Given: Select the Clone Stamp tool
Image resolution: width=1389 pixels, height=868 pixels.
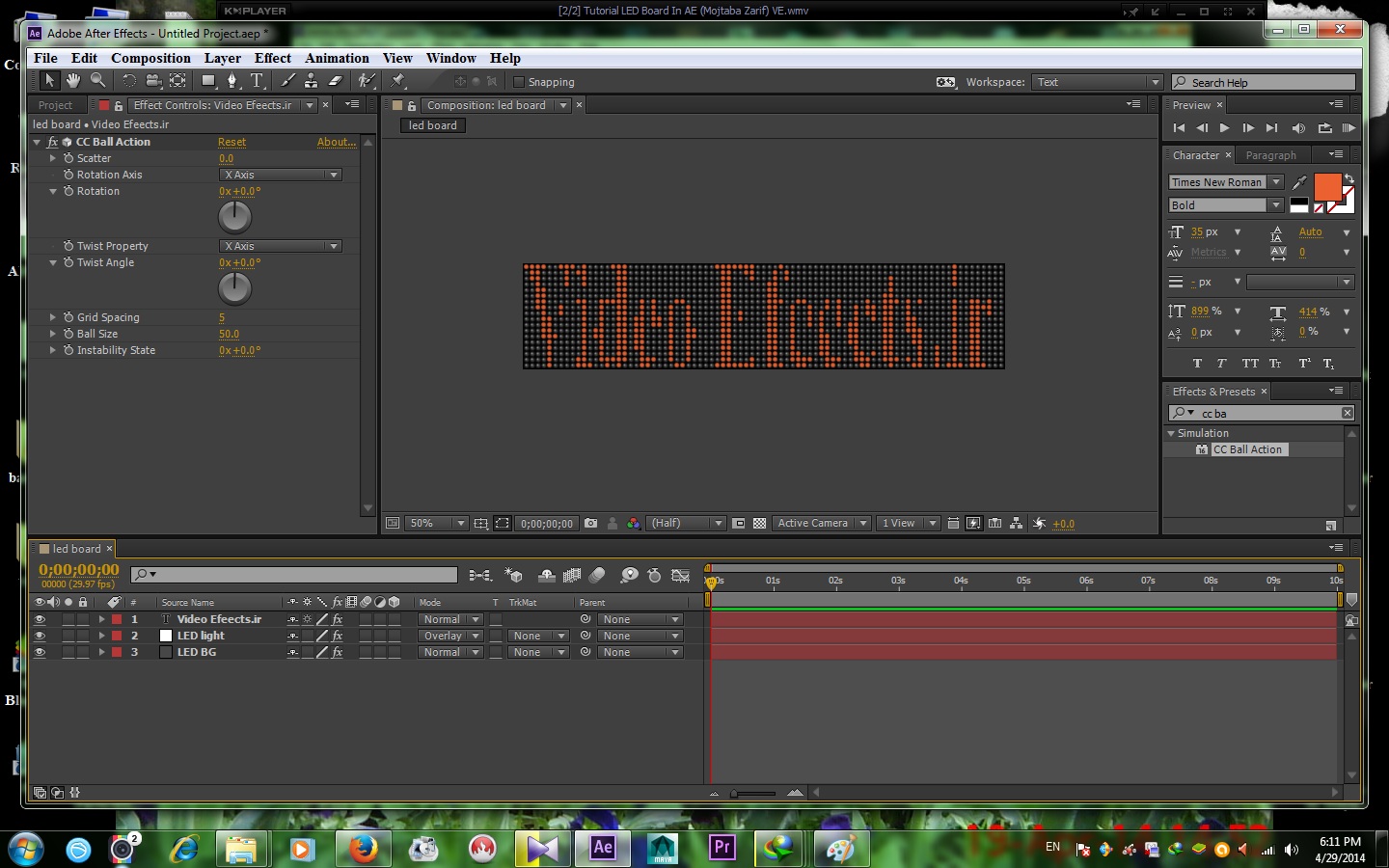Looking at the screenshot, I should click(x=312, y=81).
